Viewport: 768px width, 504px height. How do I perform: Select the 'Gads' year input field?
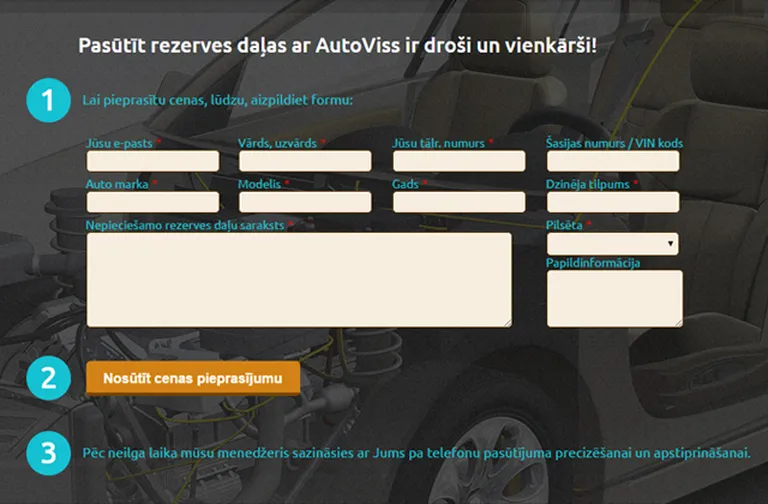coord(459,202)
